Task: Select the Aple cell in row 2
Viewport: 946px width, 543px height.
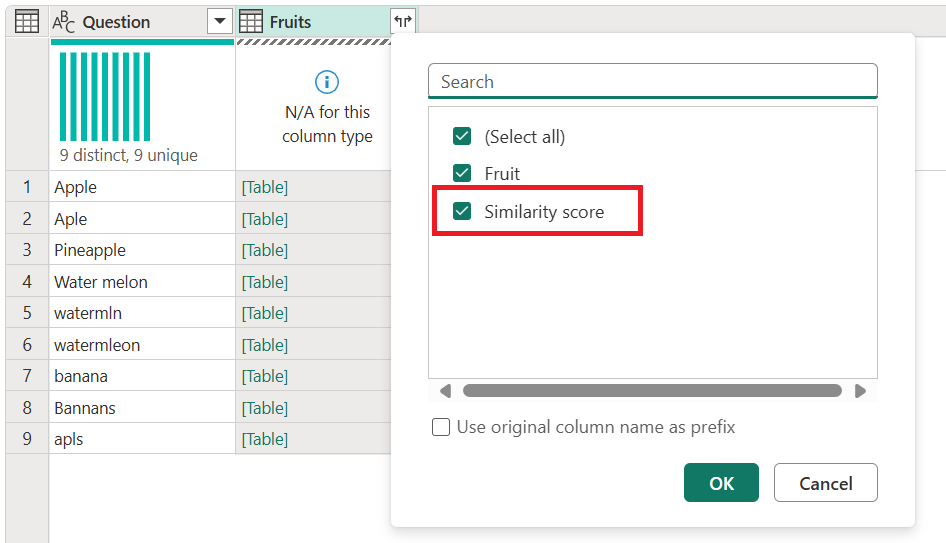Action: (142, 218)
